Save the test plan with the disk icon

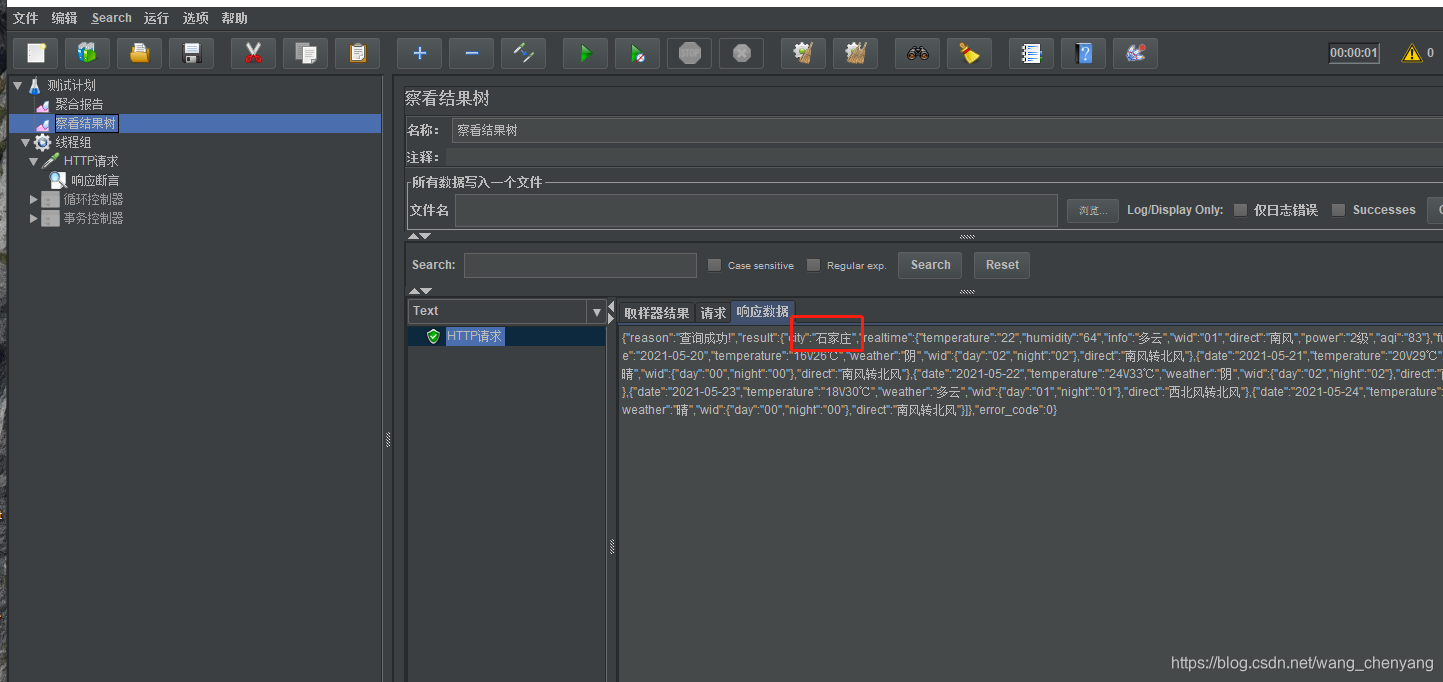[x=192, y=53]
